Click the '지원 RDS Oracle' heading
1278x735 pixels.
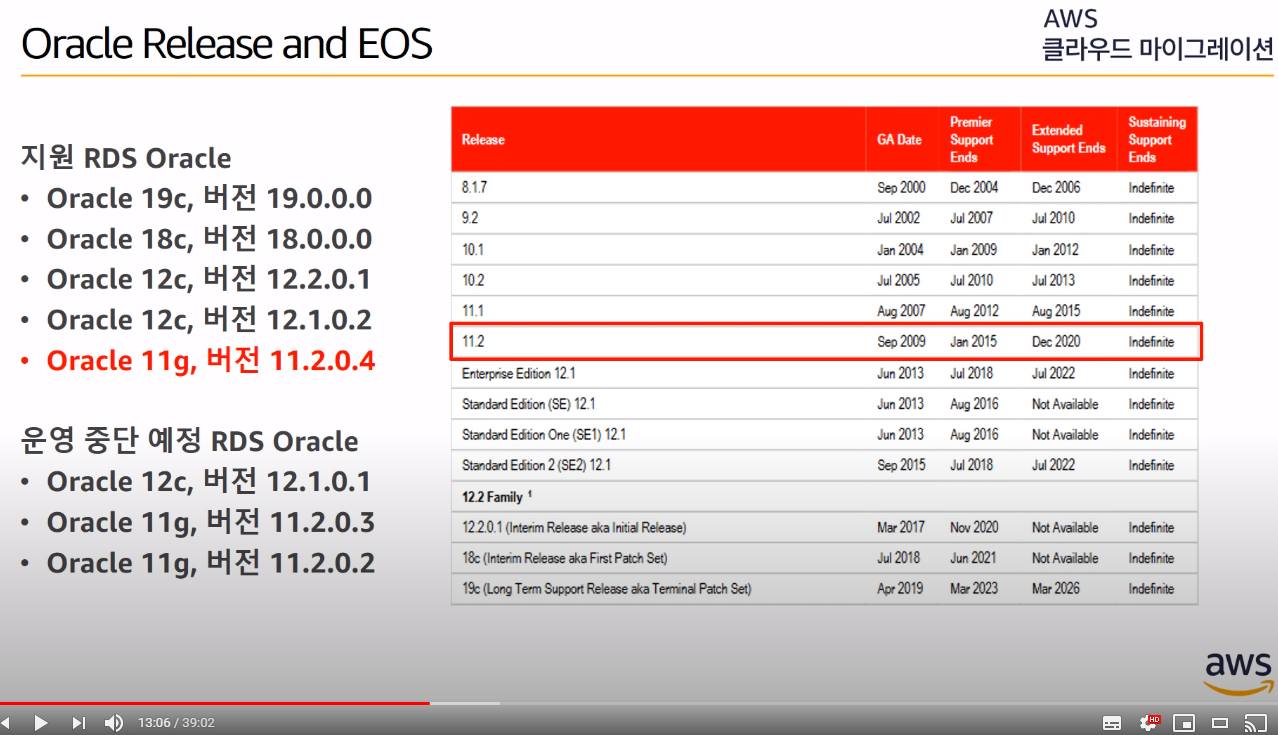pyautogui.click(x=126, y=158)
